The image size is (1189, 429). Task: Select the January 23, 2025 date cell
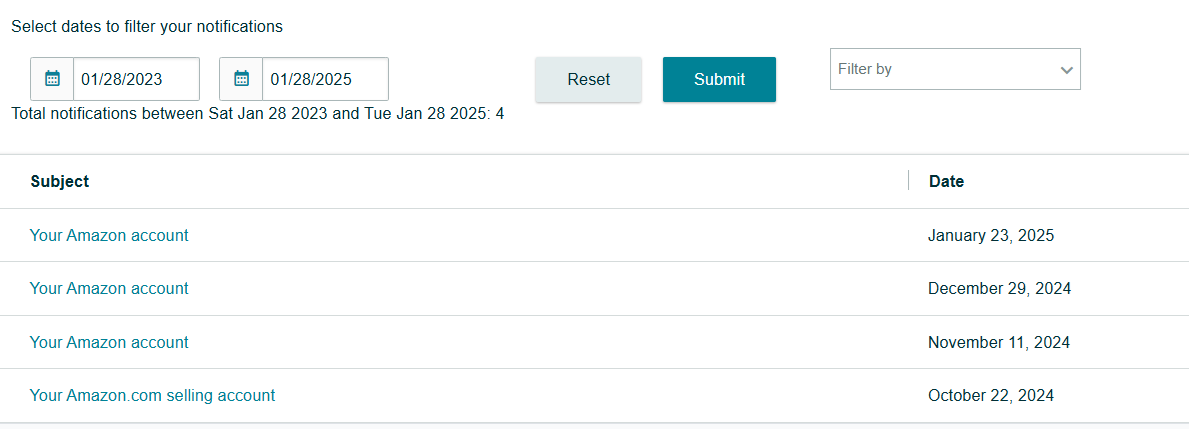click(990, 236)
